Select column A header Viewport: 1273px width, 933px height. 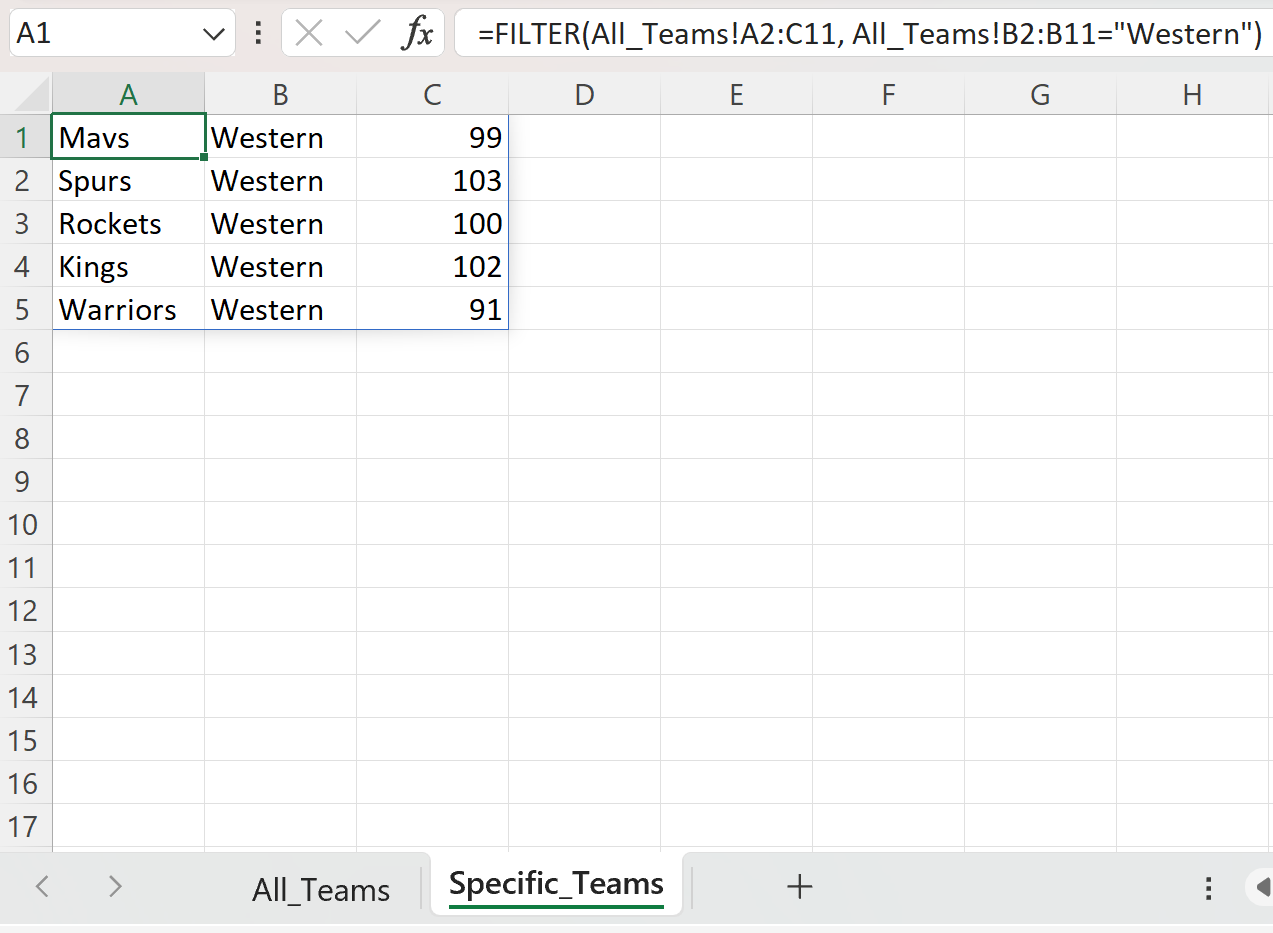pyautogui.click(x=128, y=95)
